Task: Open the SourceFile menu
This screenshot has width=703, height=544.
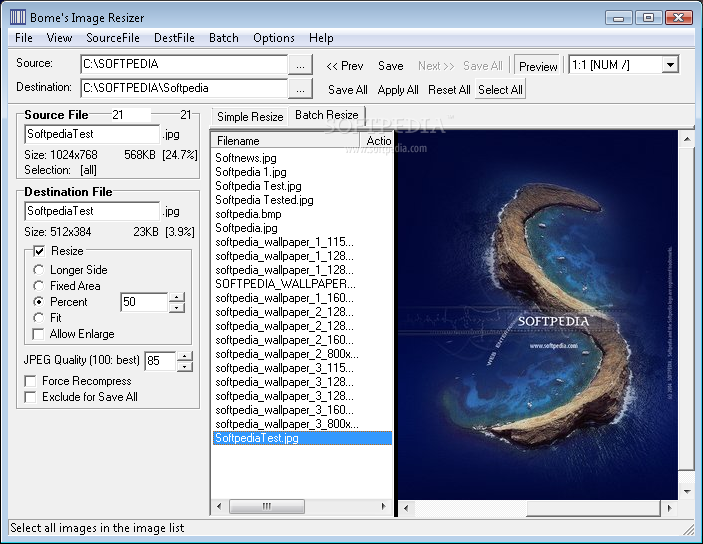Action: coord(113,38)
